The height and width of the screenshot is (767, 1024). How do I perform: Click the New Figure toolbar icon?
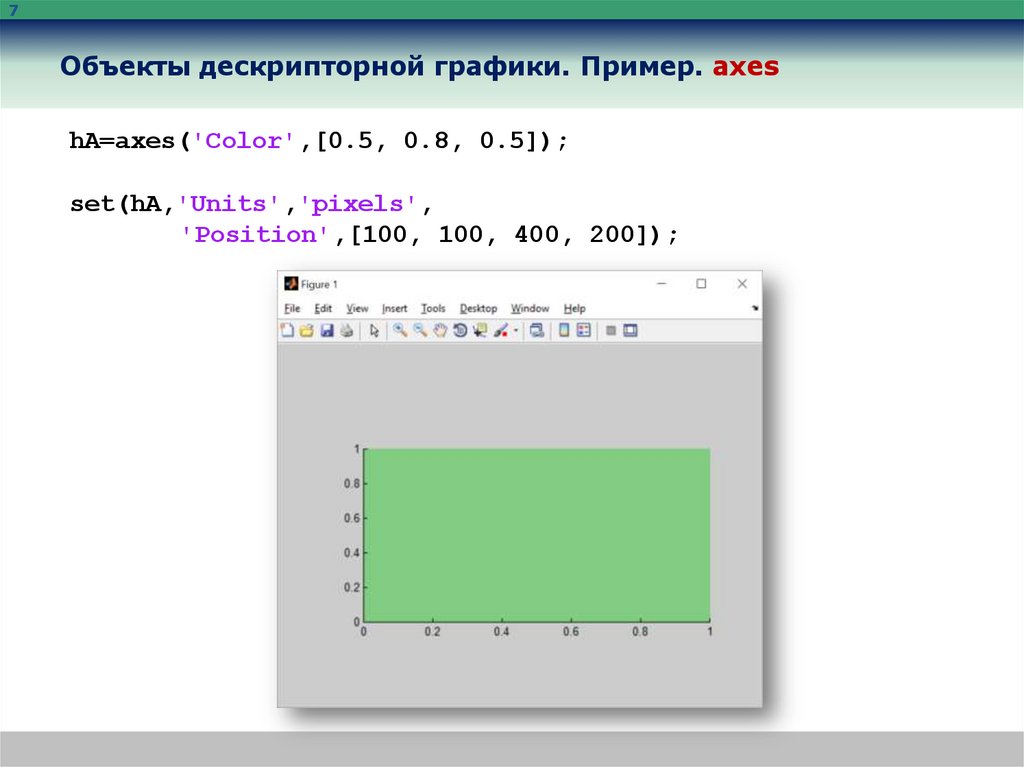(x=287, y=331)
